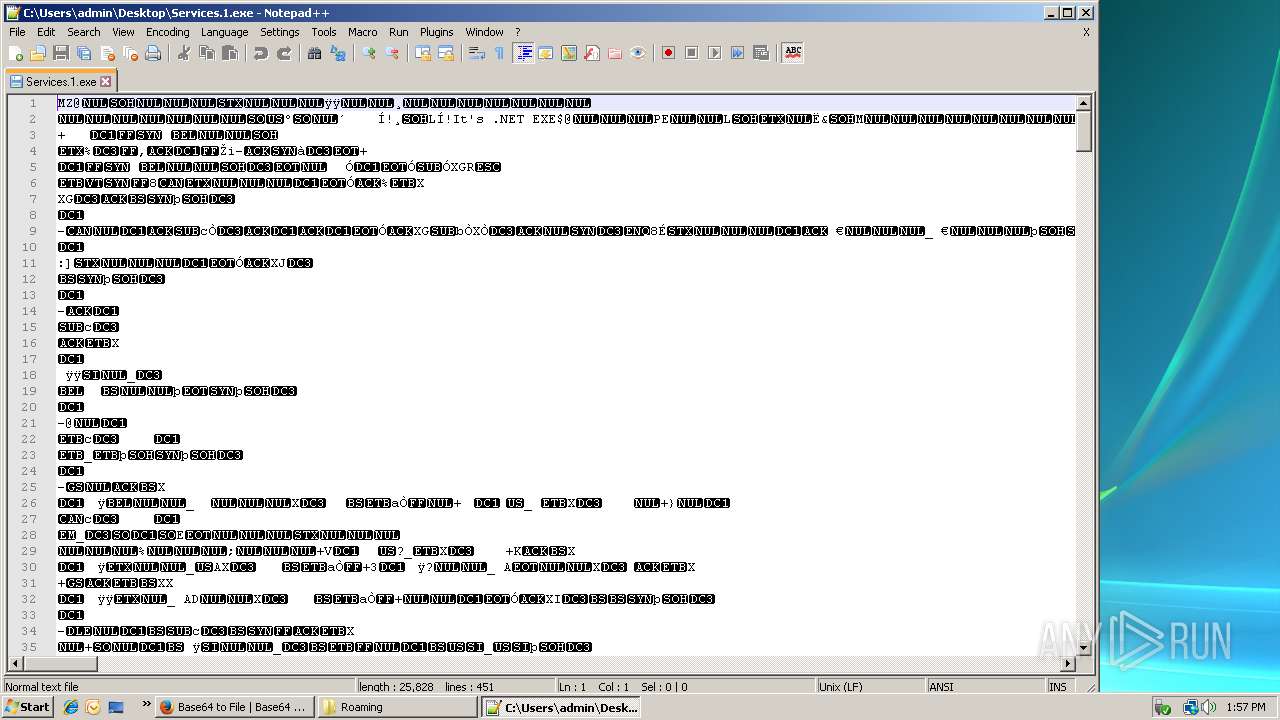Click the Zoom Out toolbar icon
The image size is (1280, 720).
[392, 53]
